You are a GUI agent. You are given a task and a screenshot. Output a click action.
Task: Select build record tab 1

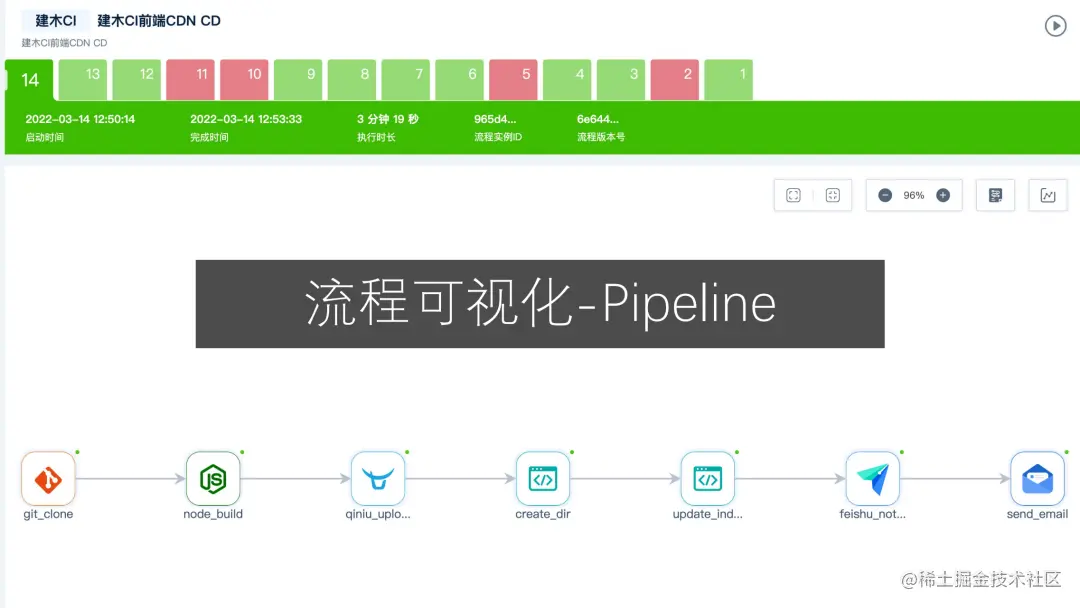coord(728,80)
